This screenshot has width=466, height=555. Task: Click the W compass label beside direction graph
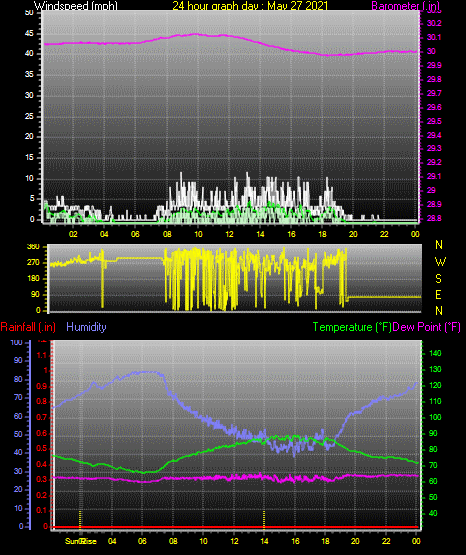point(440,262)
